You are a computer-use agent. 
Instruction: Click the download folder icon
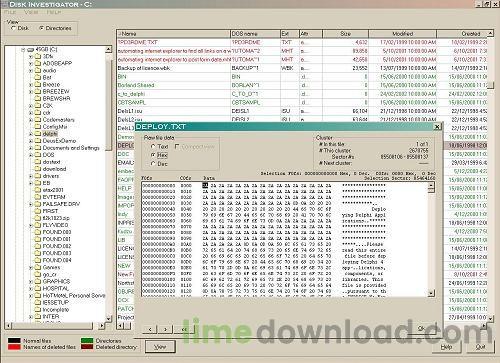tap(38, 169)
